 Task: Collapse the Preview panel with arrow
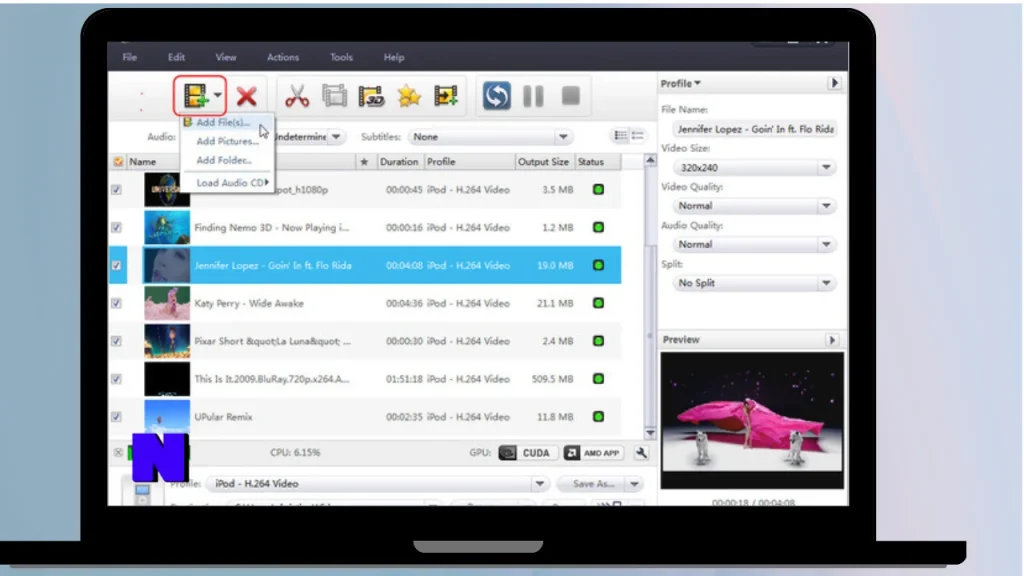[x=832, y=340]
